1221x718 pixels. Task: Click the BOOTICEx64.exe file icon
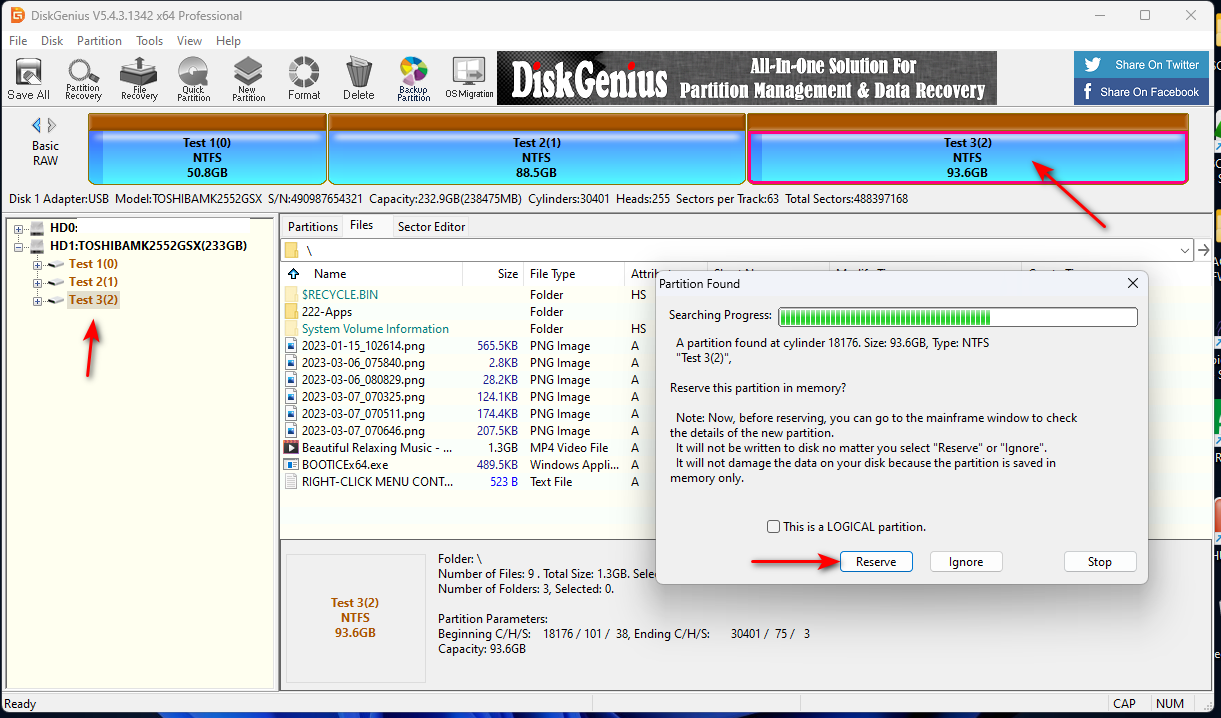[x=291, y=465]
